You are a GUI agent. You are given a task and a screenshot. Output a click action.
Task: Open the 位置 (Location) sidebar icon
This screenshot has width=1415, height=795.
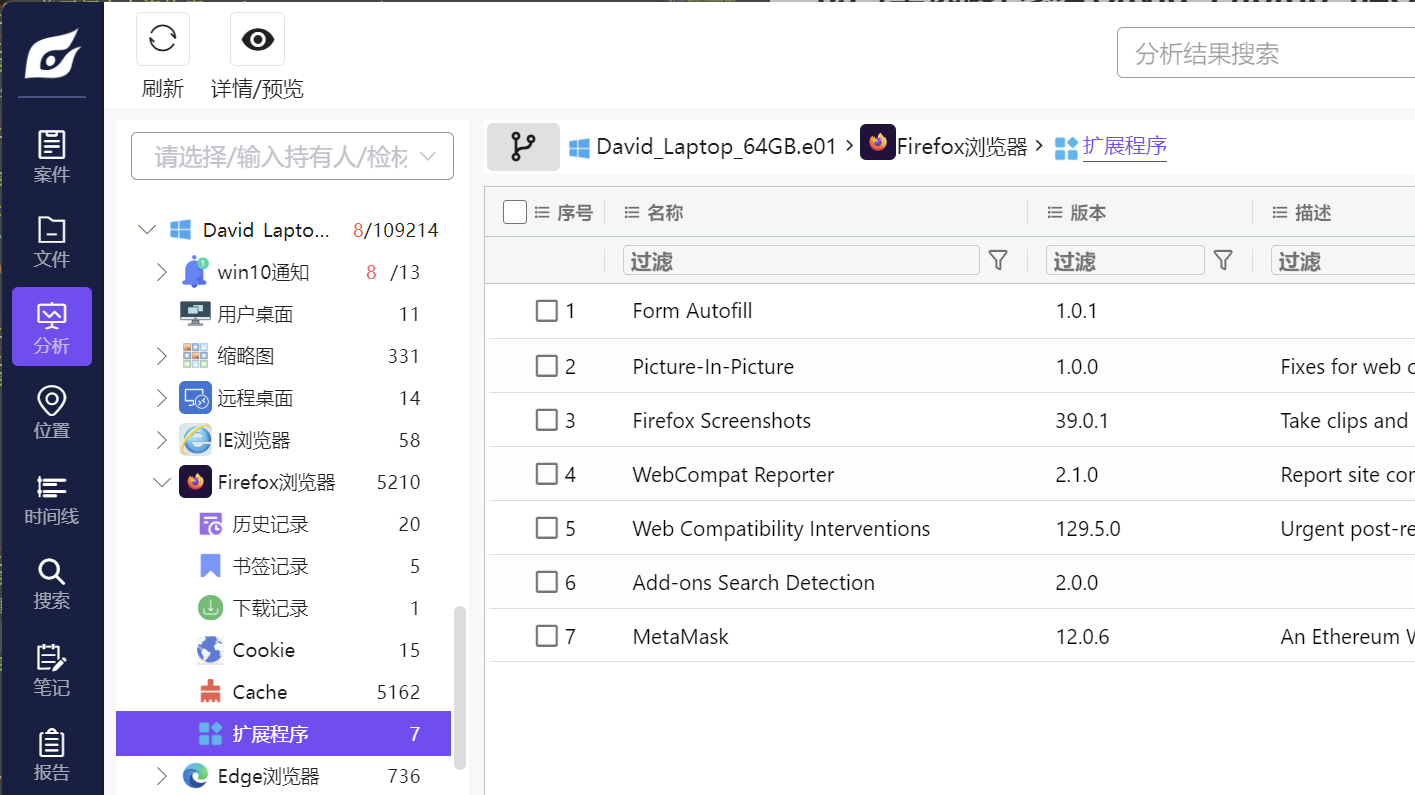point(52,413)
